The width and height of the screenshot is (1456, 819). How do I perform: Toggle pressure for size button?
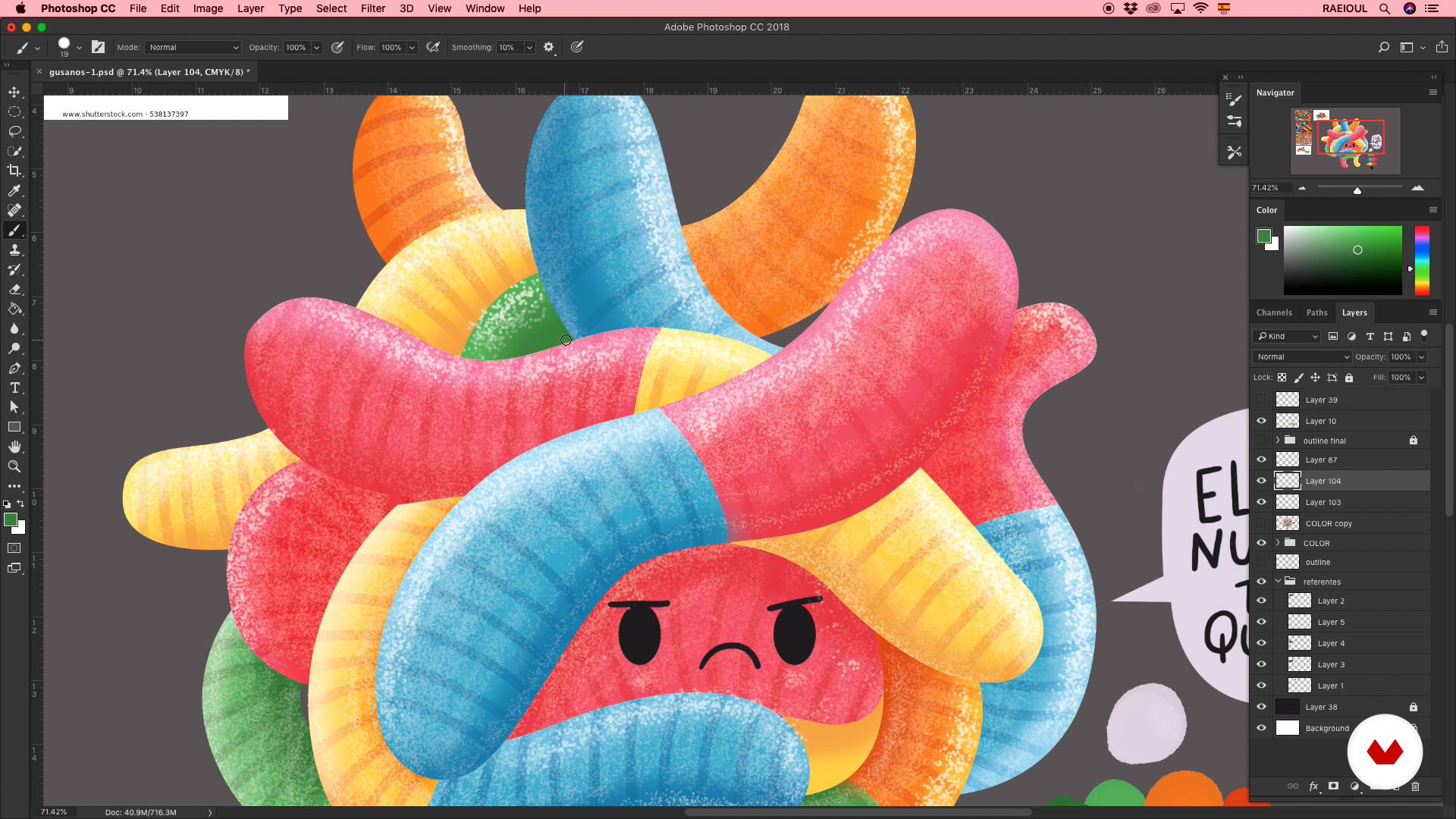pyautogui.click(x=577, y=47)
